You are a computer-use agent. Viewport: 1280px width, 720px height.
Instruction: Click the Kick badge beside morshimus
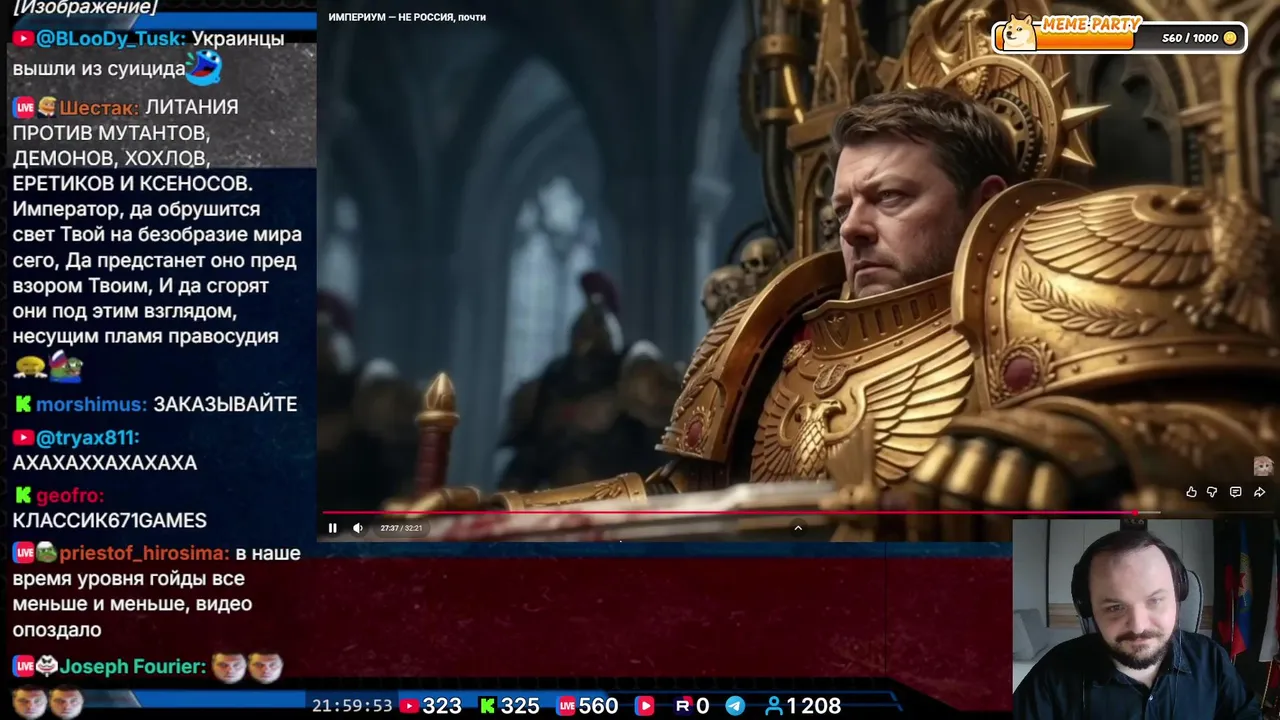click(23, 405)
